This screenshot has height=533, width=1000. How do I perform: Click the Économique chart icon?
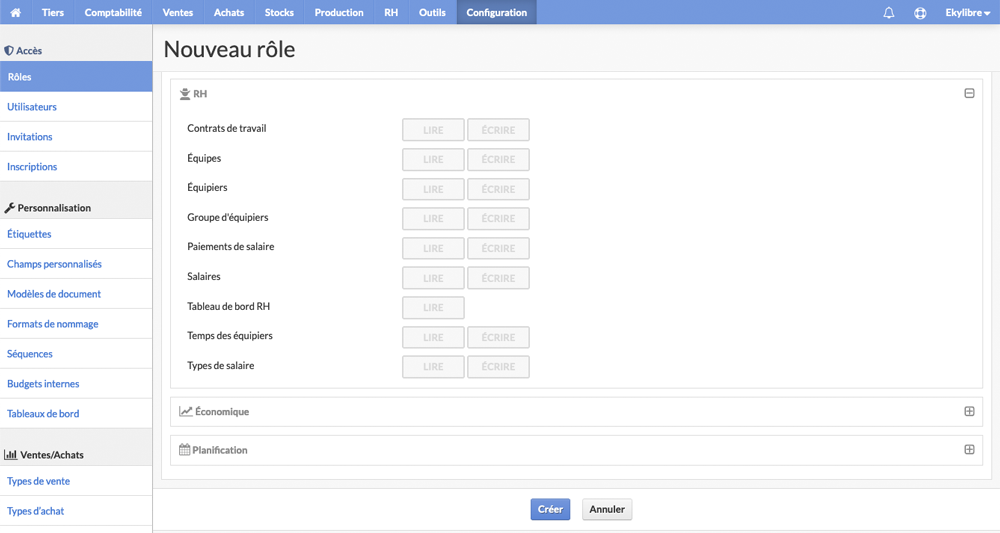pos(186,411)
